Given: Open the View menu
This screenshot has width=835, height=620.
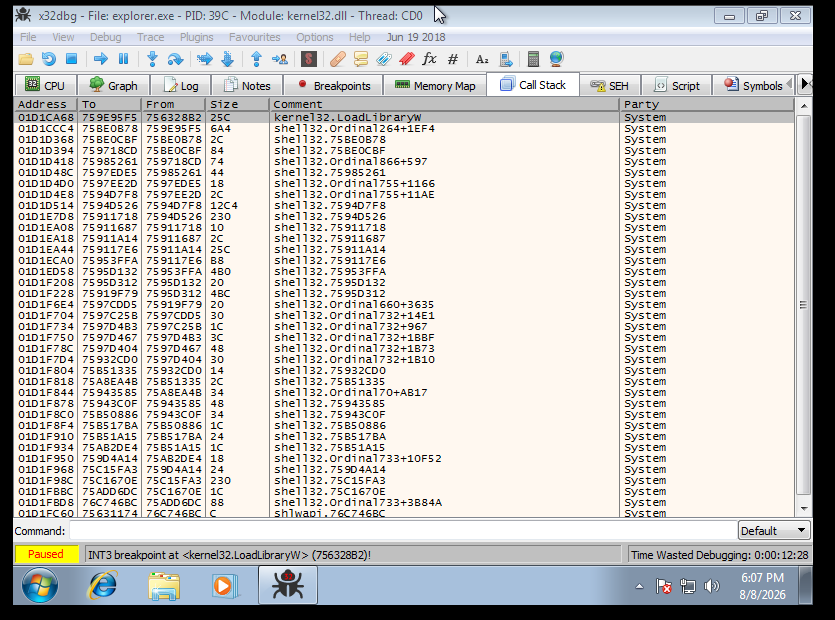Looking at the screenshot, I should (63, 37).
